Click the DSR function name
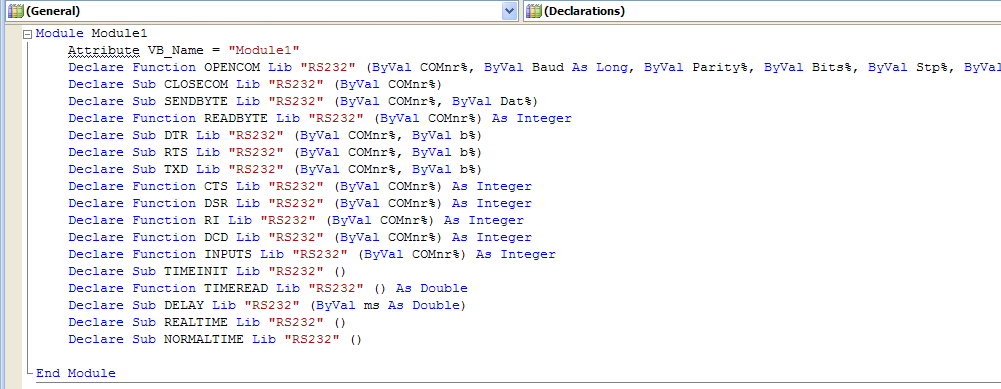 click(x=216, y=203)
